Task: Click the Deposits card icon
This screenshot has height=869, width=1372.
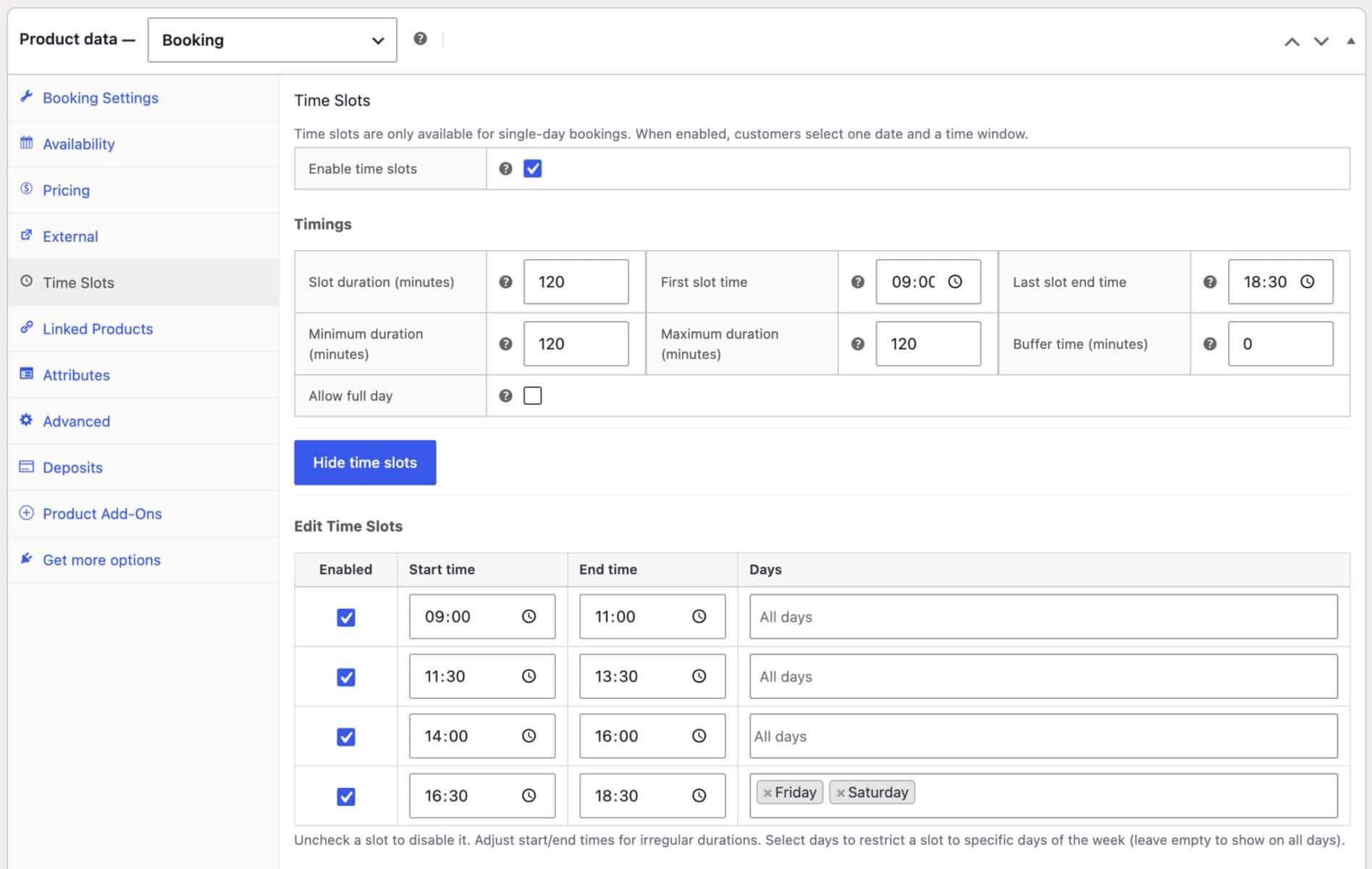Action: pos(27,466)
